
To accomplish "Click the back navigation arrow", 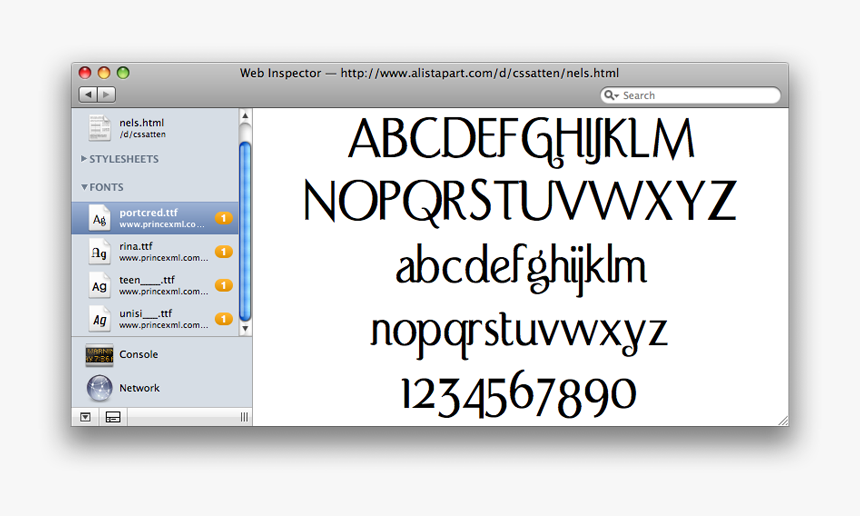I will click(x=87, y=94).
